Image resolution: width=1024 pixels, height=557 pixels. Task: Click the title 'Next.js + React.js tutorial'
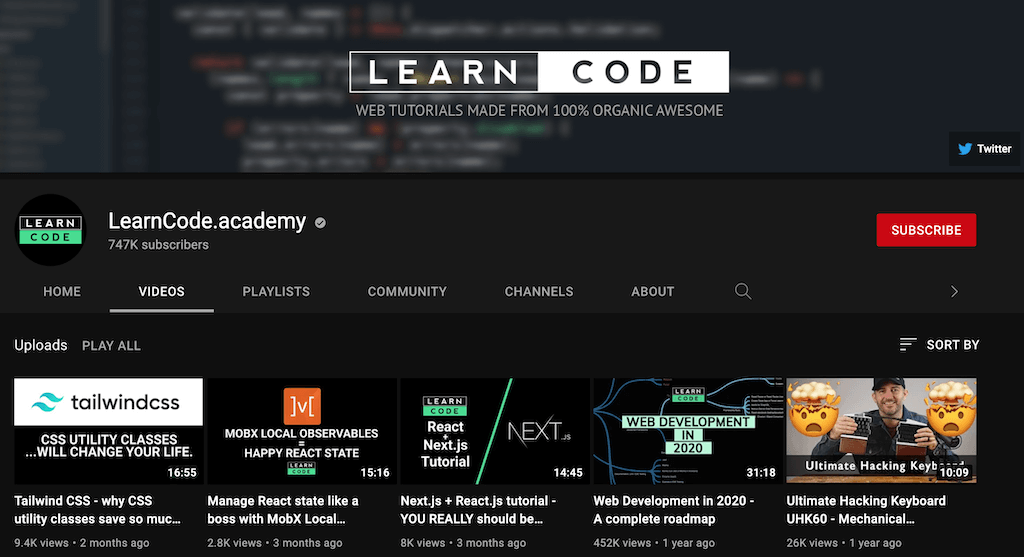(x=478, y=510)
